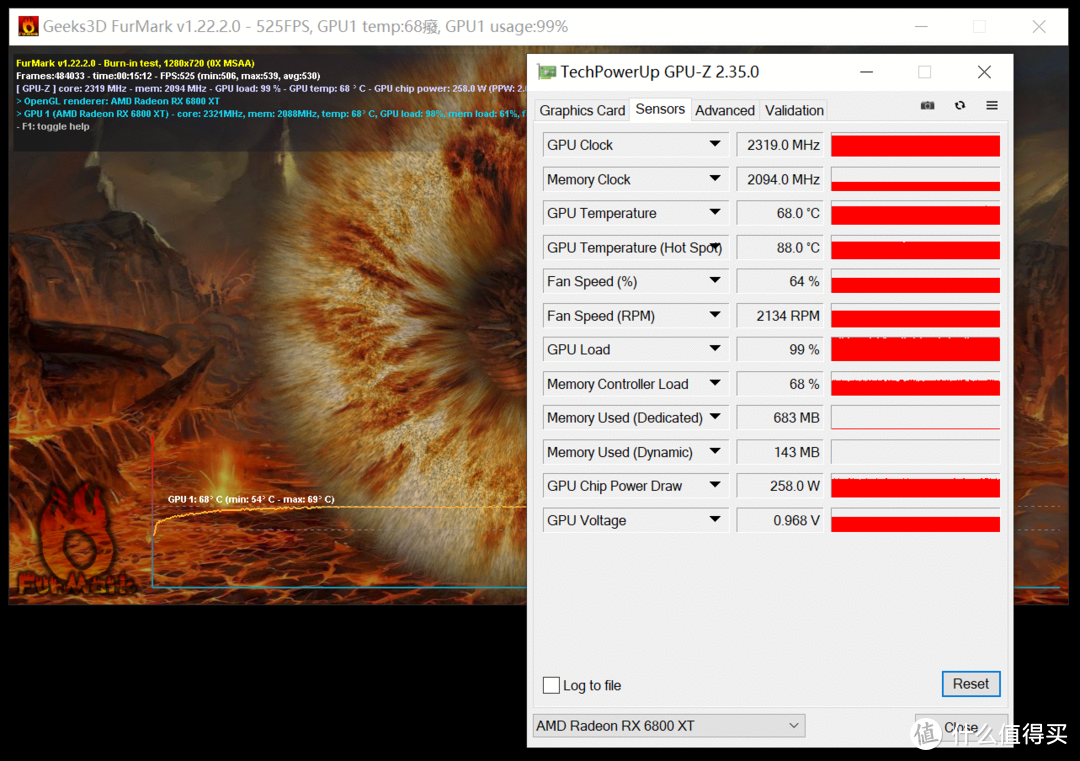Viewport: 1080px width, 761px height.
Task: Open the GPU-Z hamburger menu
Action: tap(992, 105)
